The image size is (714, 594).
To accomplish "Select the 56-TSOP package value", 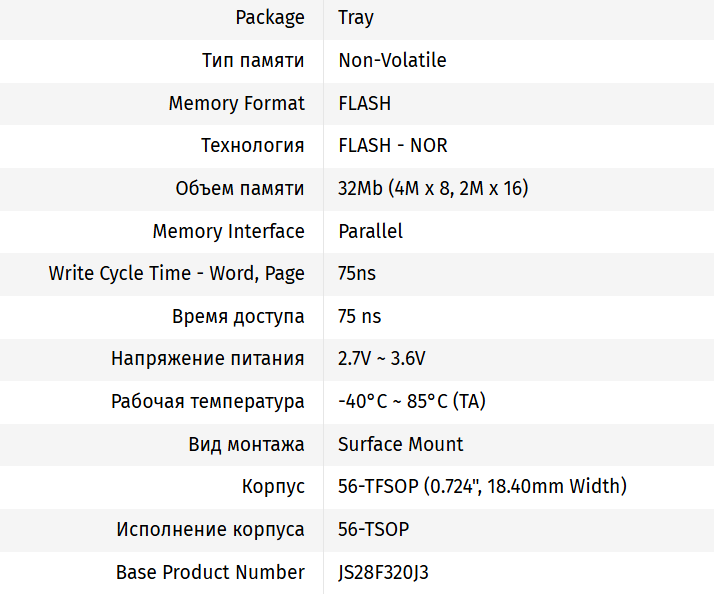I will point(373,529).
